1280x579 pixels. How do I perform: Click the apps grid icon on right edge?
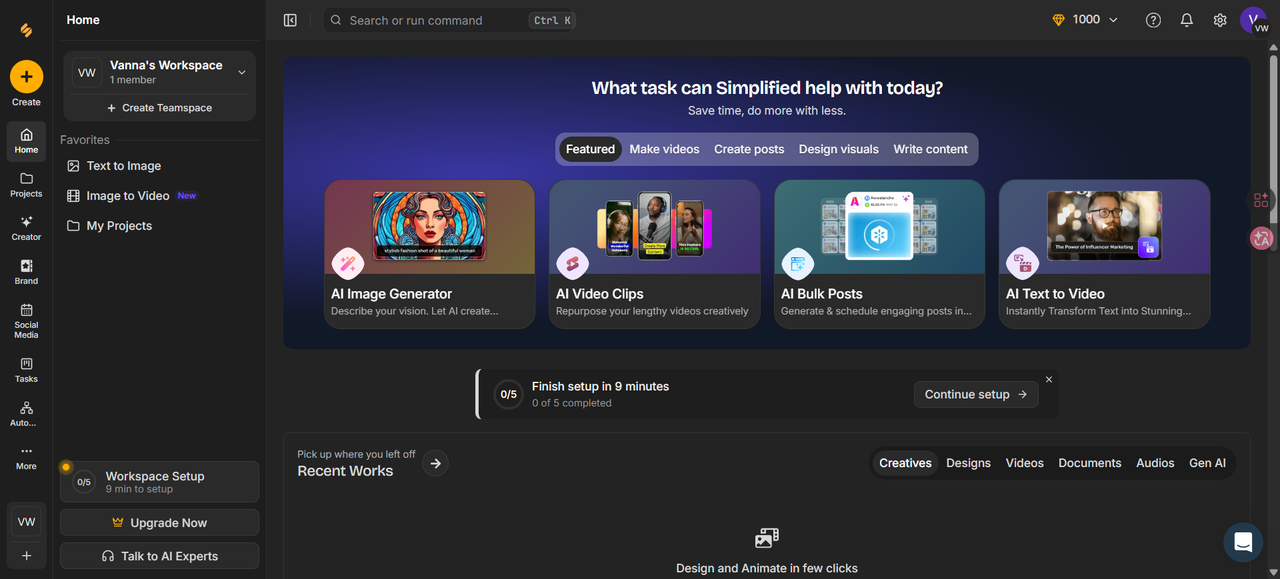pos(1260,200)
